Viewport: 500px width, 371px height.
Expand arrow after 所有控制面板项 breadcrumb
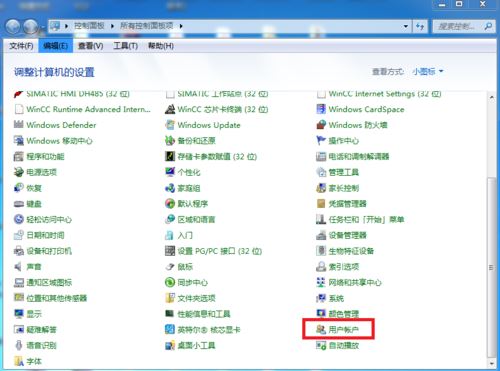(x=181, y=26)
